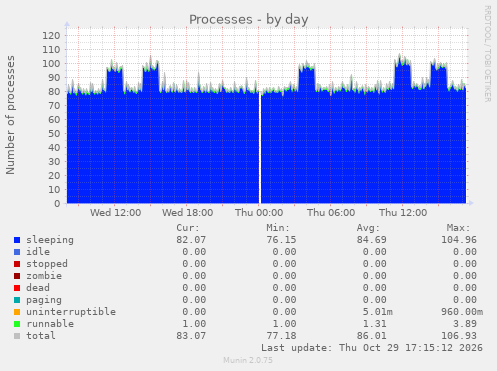Click uninterruptible average value 5.01m

(x=378, y=312)
